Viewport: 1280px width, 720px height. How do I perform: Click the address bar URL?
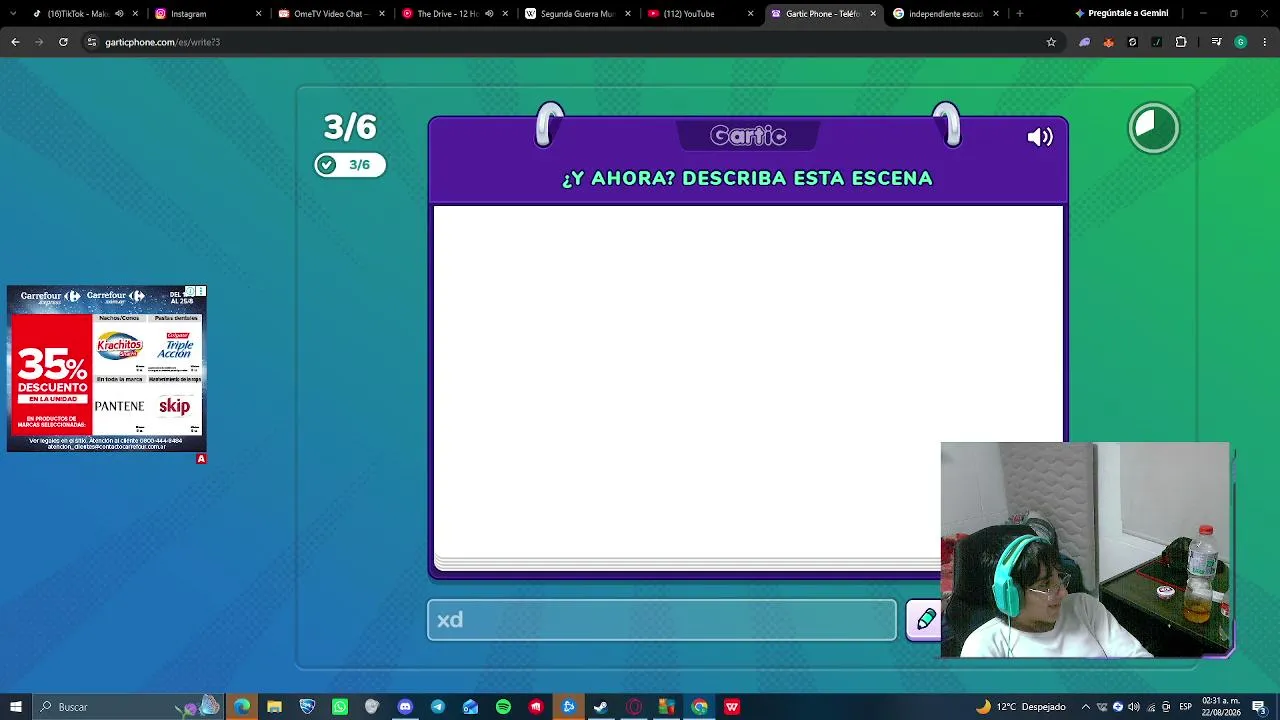(x=162, y=42)
